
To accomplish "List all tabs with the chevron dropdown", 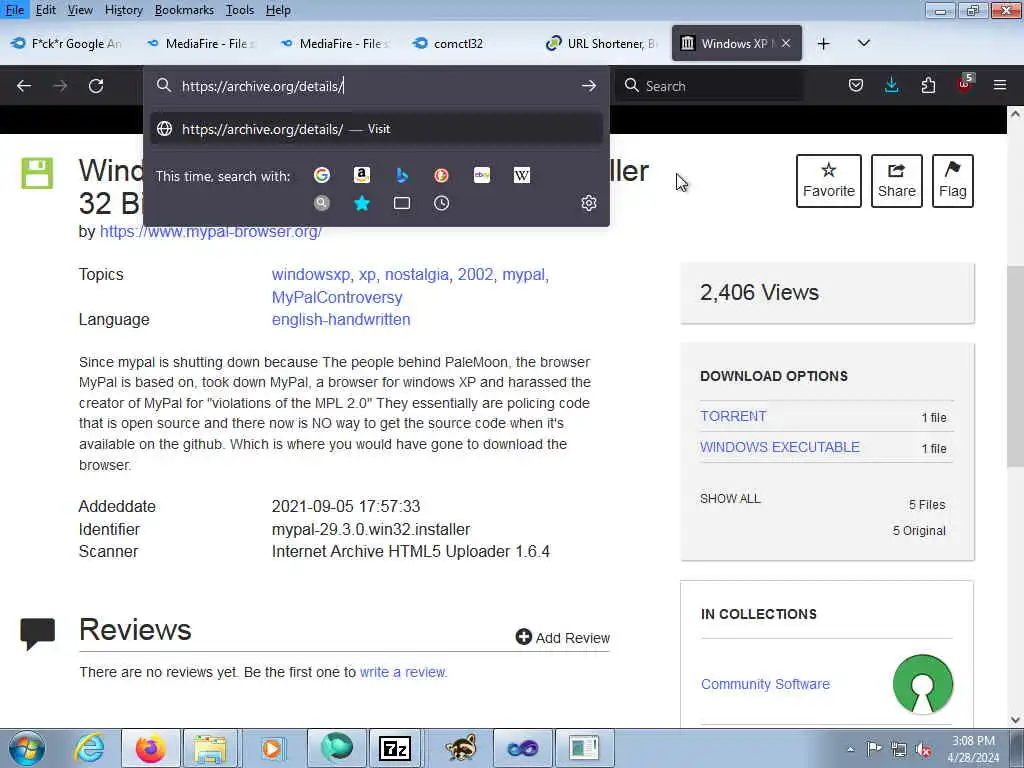I will point(863,43).
